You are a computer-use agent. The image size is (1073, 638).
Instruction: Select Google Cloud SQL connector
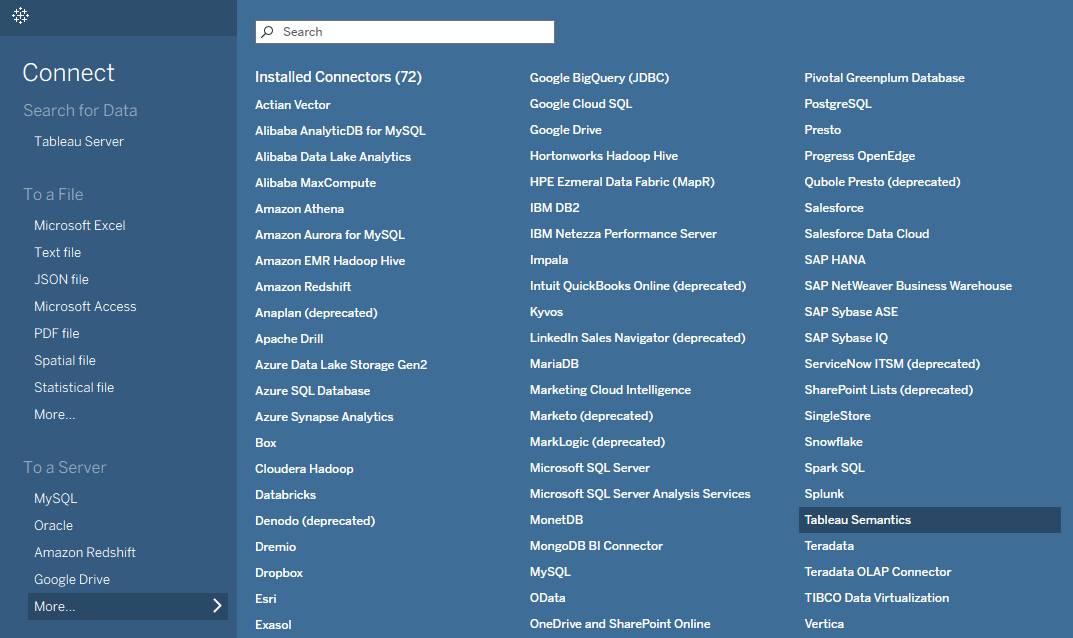coord(581,104)
